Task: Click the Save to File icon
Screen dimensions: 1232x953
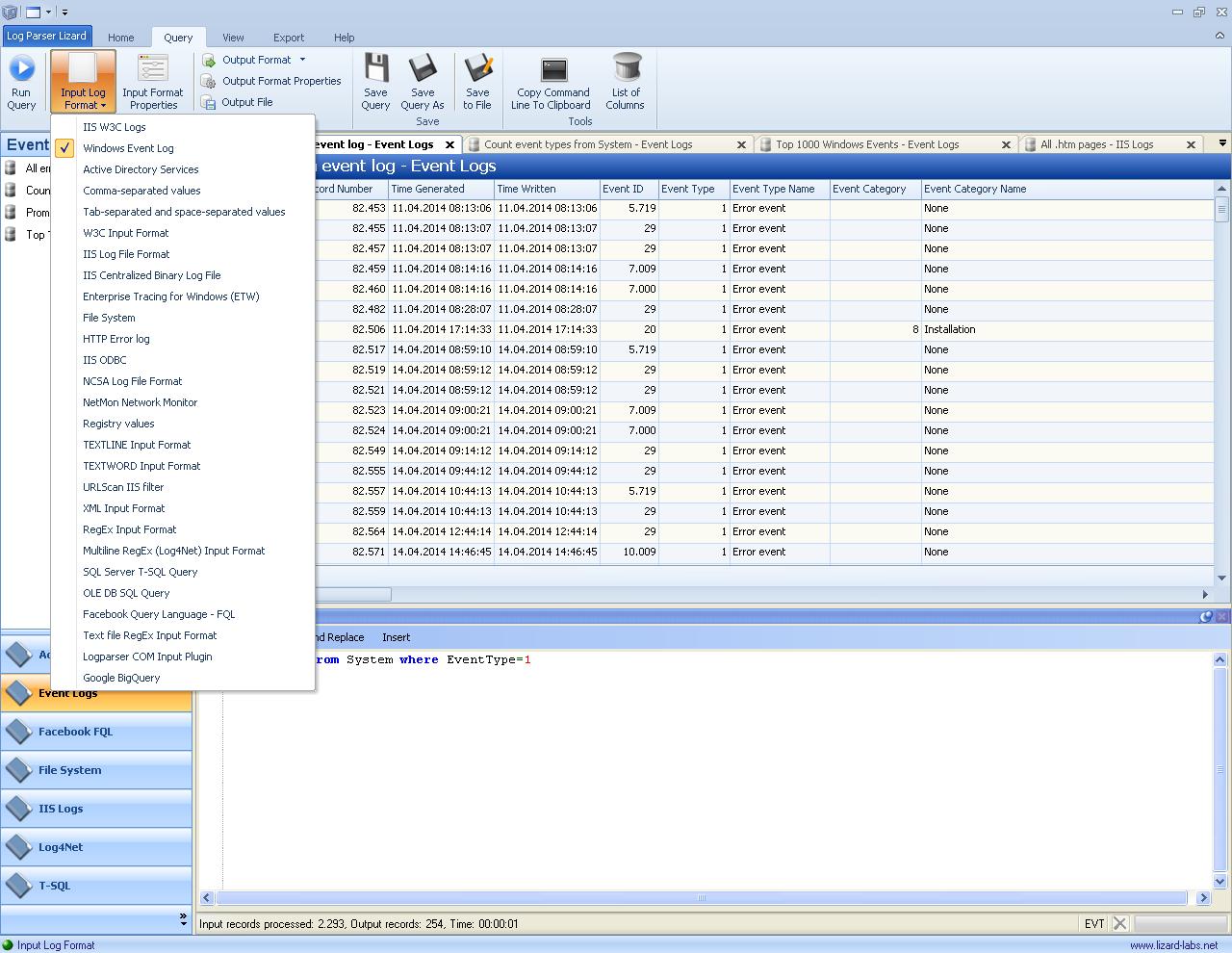Action: 477,70
